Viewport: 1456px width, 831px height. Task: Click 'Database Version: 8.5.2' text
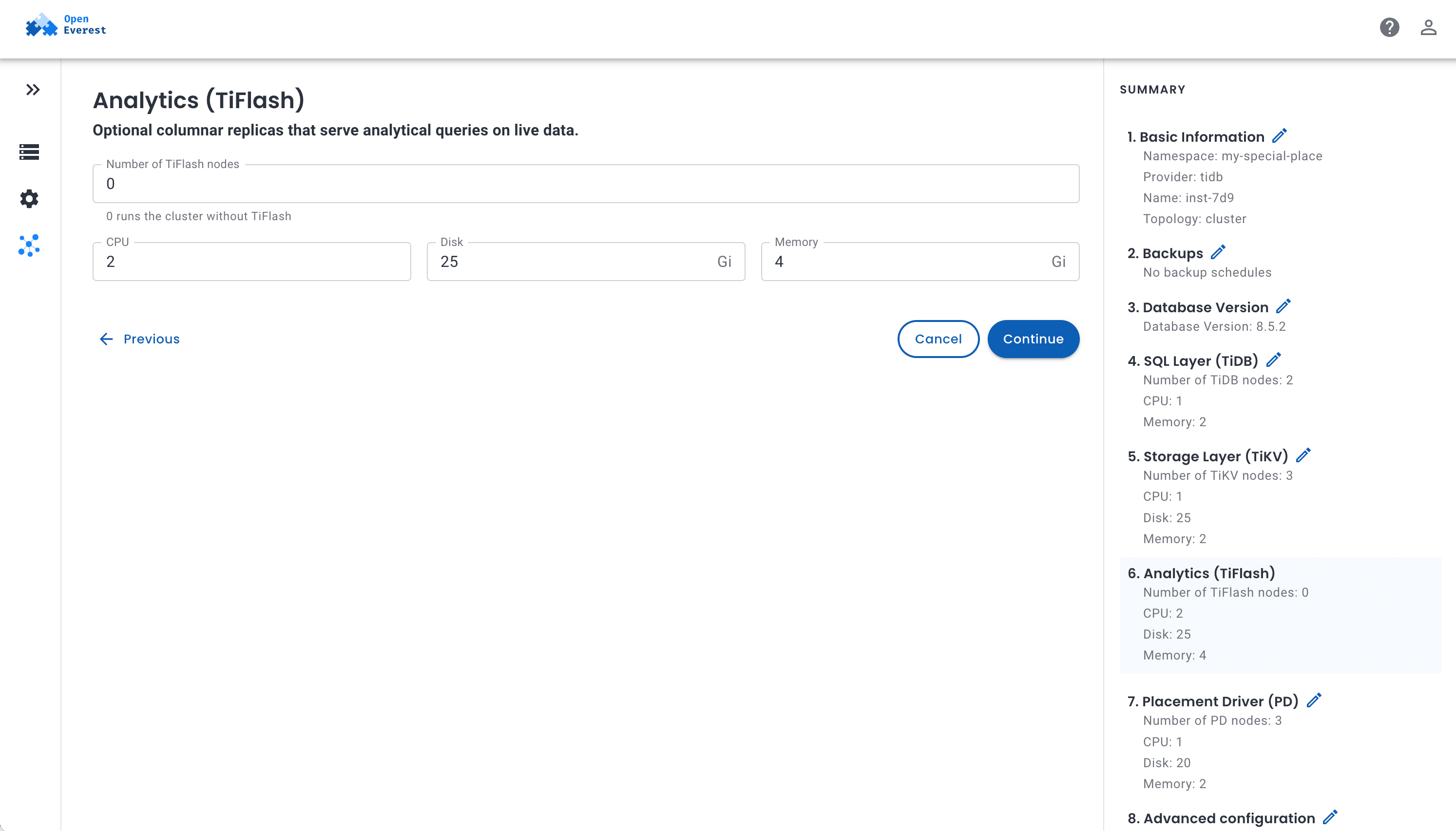pos(1214,326)
